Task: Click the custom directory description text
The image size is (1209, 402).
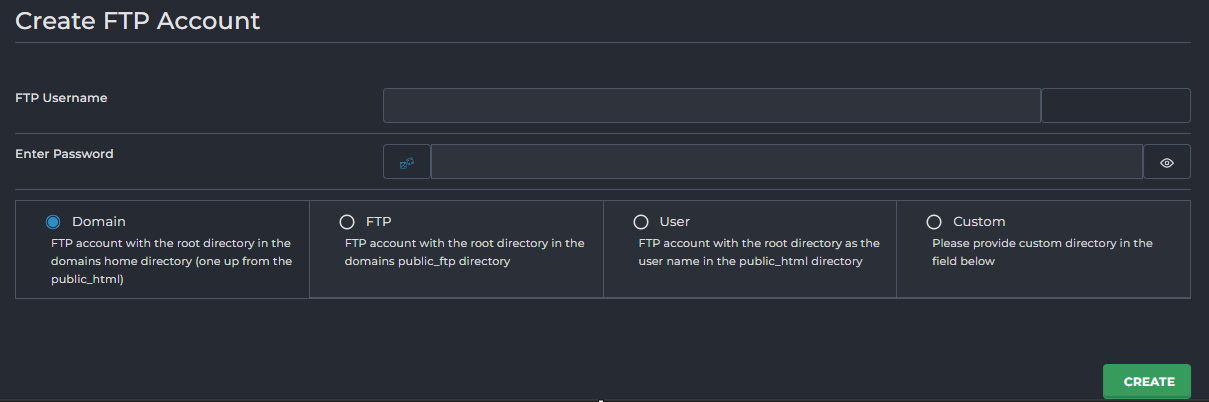Action: coord(1042,252)
